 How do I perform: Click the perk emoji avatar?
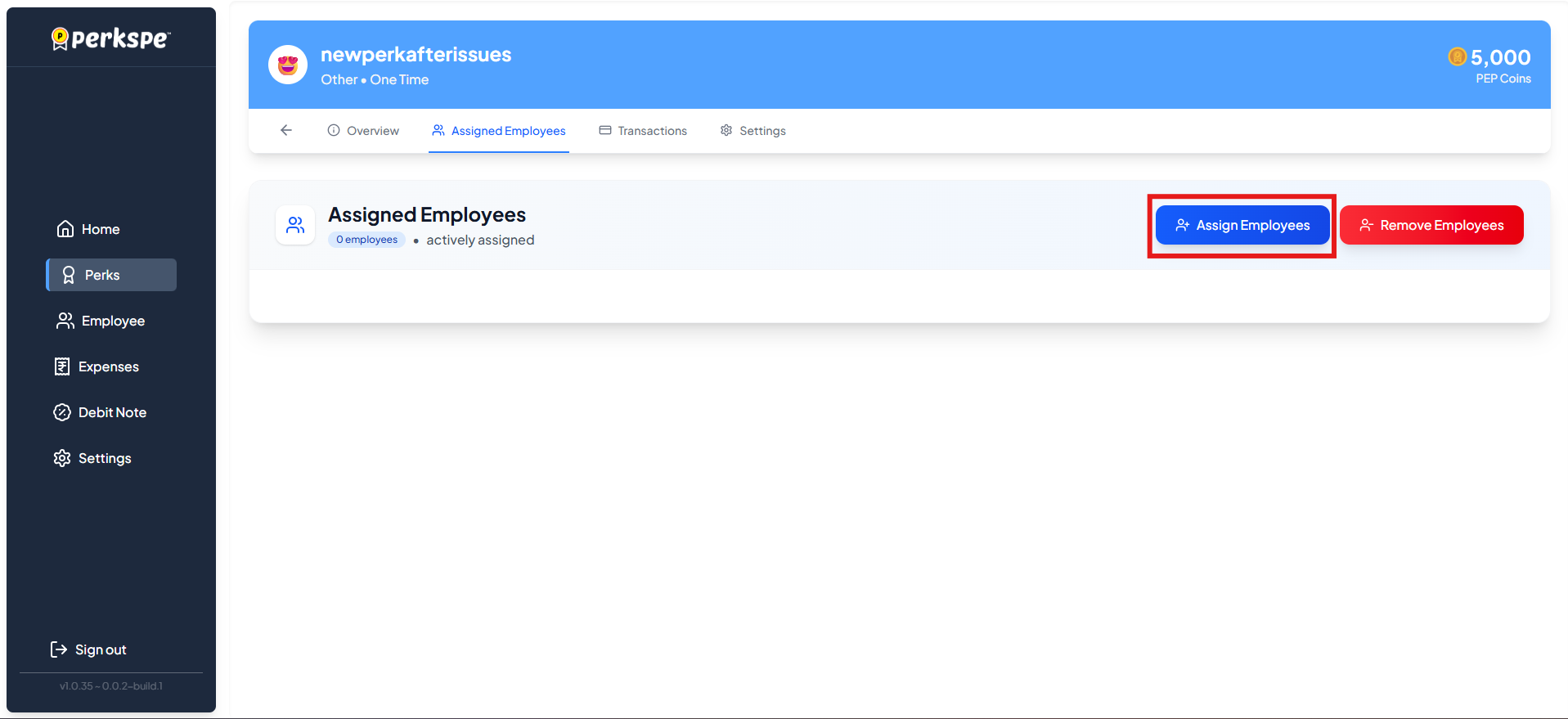click(x=288, y=65)
